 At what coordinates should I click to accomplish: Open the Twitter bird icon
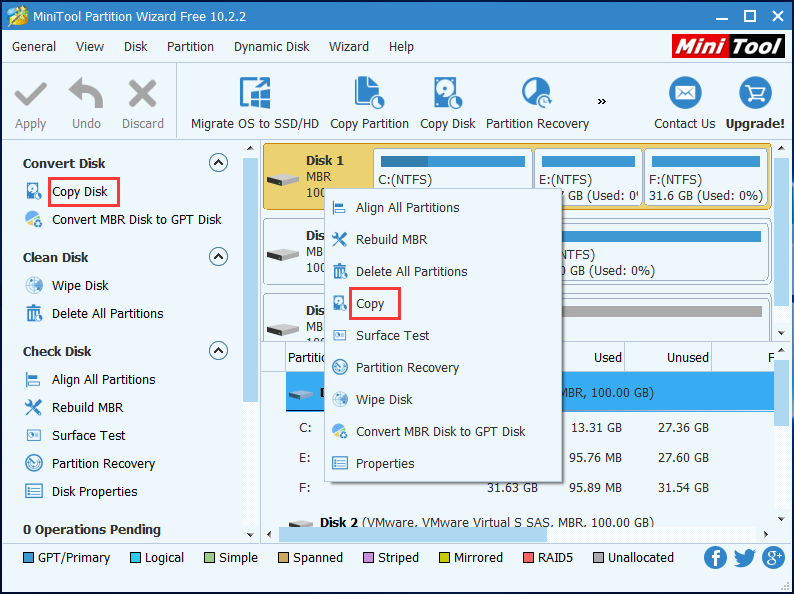[744, 558]
